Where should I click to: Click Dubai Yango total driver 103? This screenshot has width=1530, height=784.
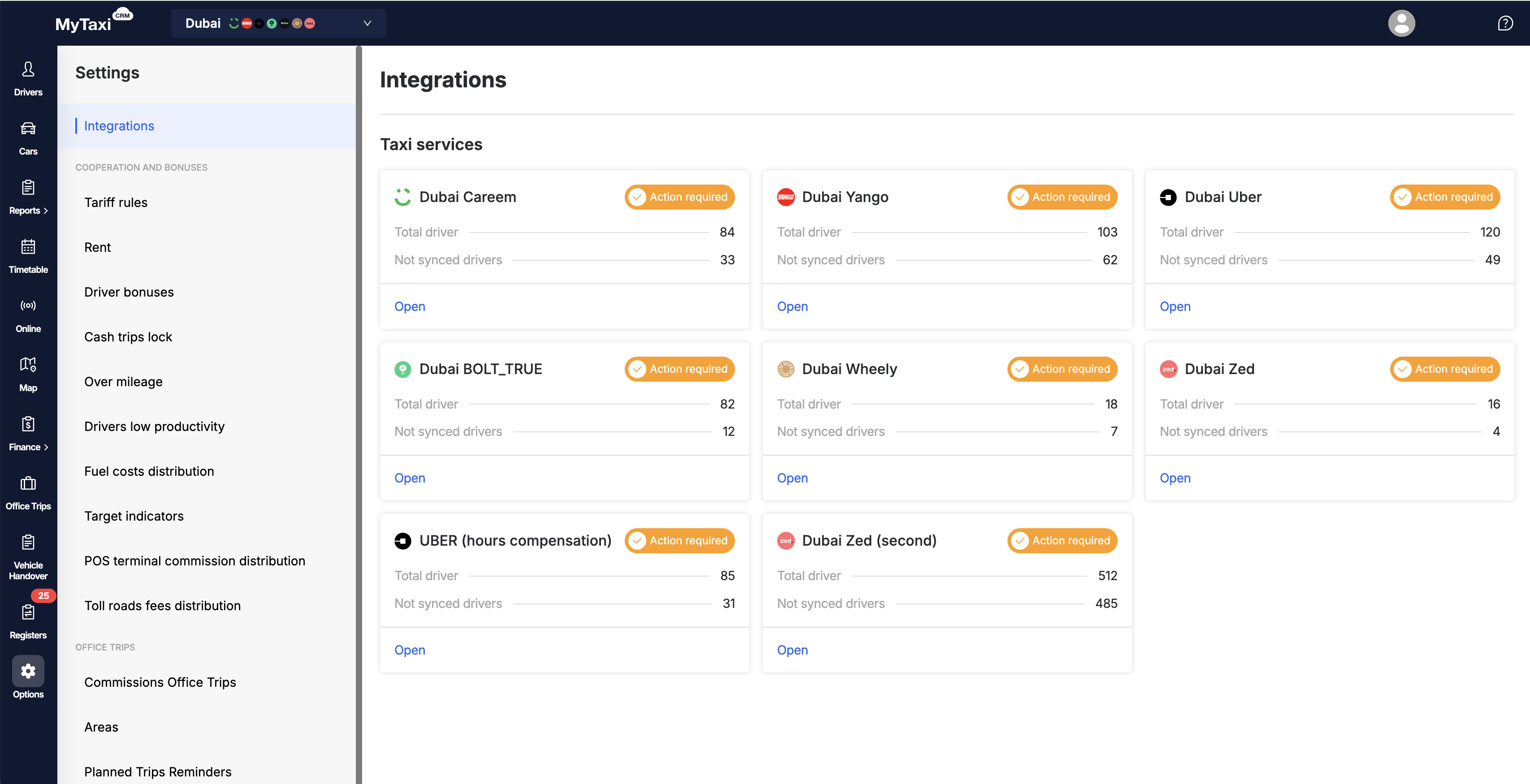(x=1107, y=232)
